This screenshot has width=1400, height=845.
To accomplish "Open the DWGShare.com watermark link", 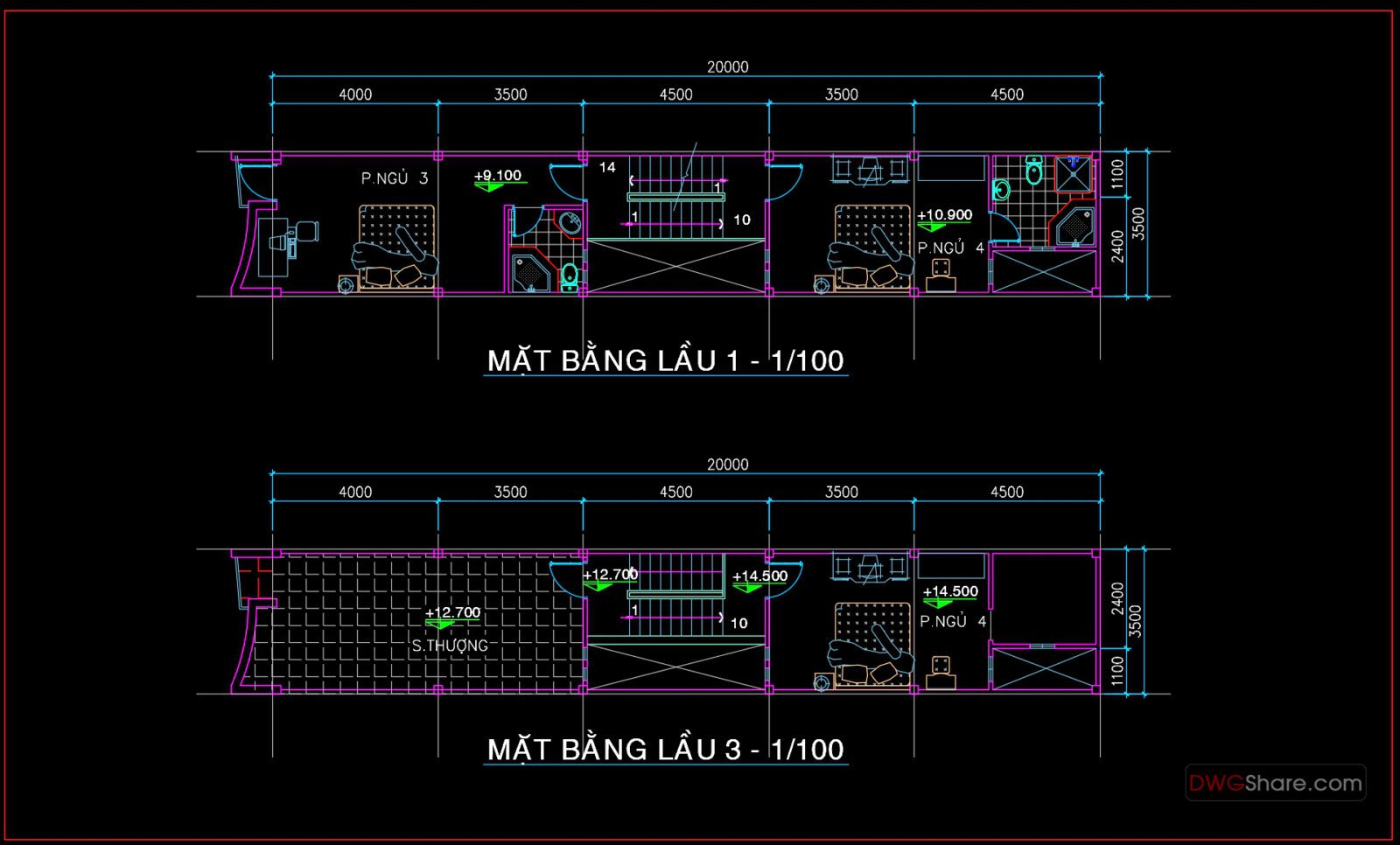I will pos(1275,783).
